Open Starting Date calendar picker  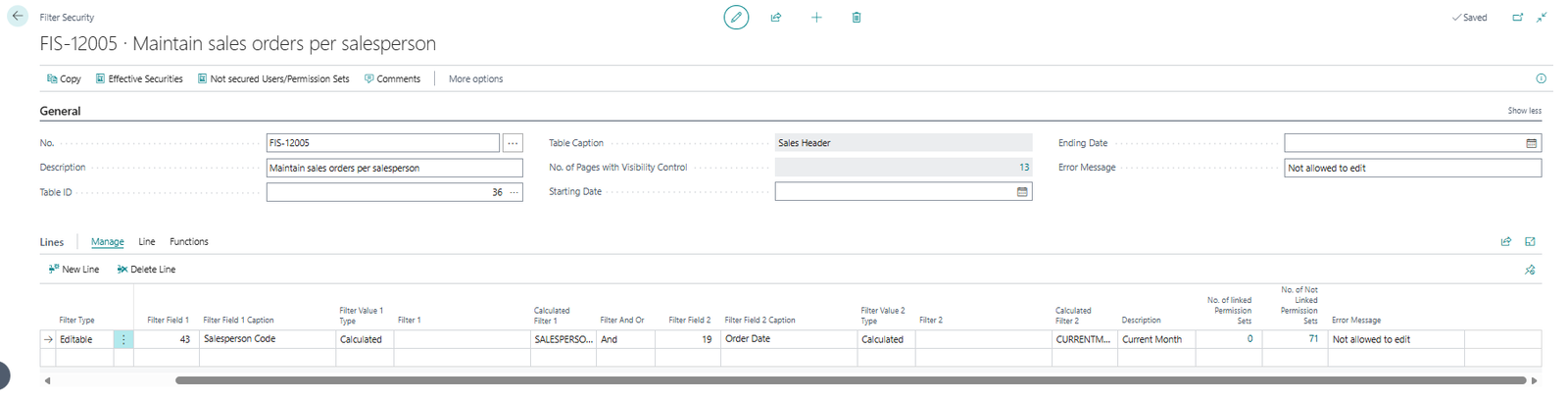pyautogui.click(x=1022, y=192)
